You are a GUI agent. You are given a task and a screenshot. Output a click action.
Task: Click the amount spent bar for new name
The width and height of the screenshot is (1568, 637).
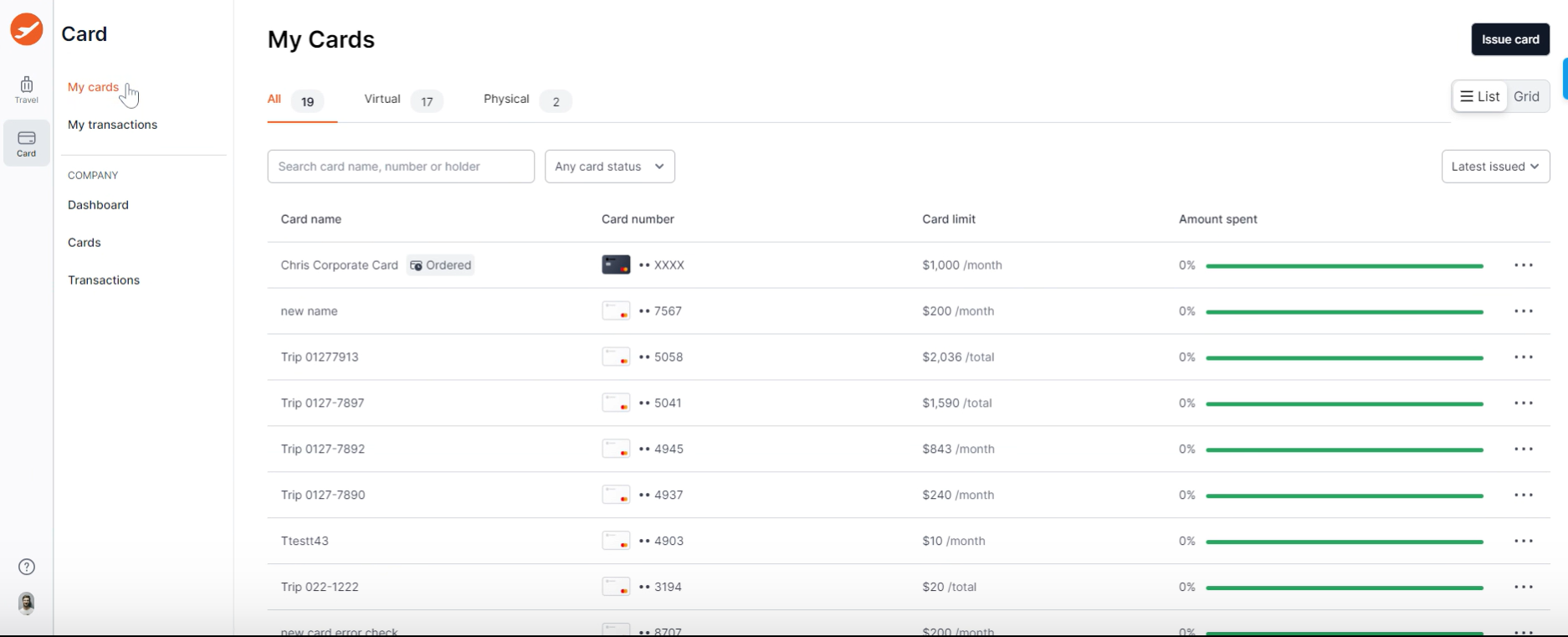1344,312
